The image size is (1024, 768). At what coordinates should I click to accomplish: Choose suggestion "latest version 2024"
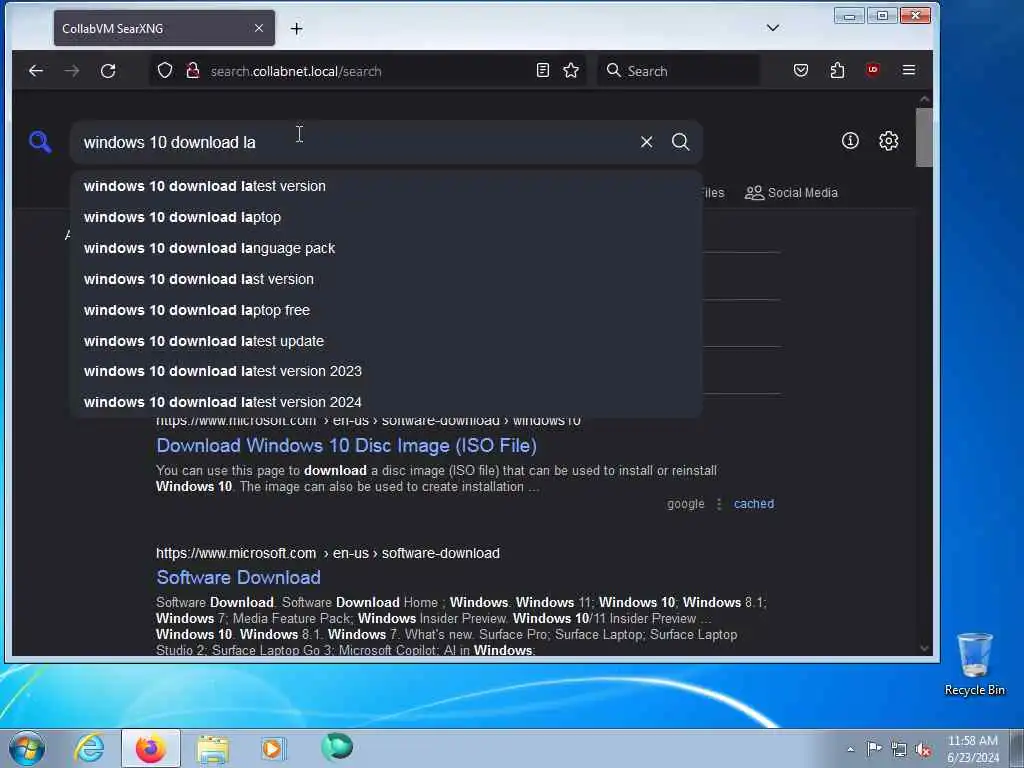[385, 402]
